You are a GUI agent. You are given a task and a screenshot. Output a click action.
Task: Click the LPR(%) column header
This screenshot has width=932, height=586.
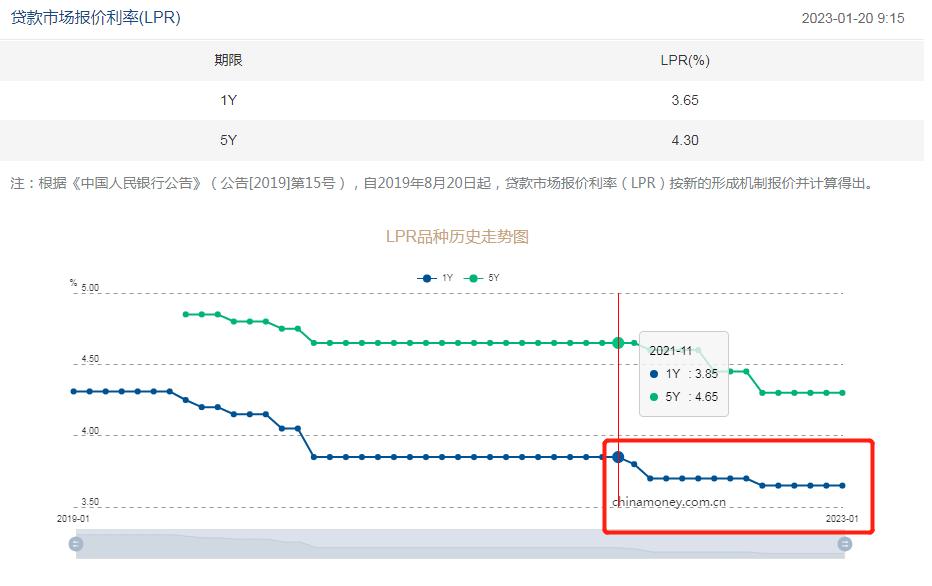pyautogui.click(x=683, y=59)
